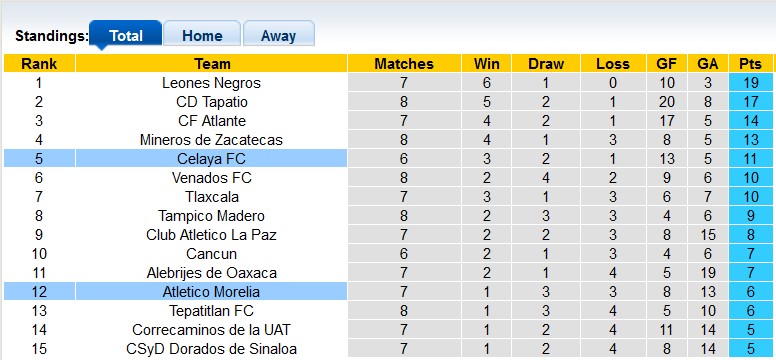Screen dimensions: 776x360
Task: Open Mineros de Zacatecas team page
Action: click(x=211, y=140)
